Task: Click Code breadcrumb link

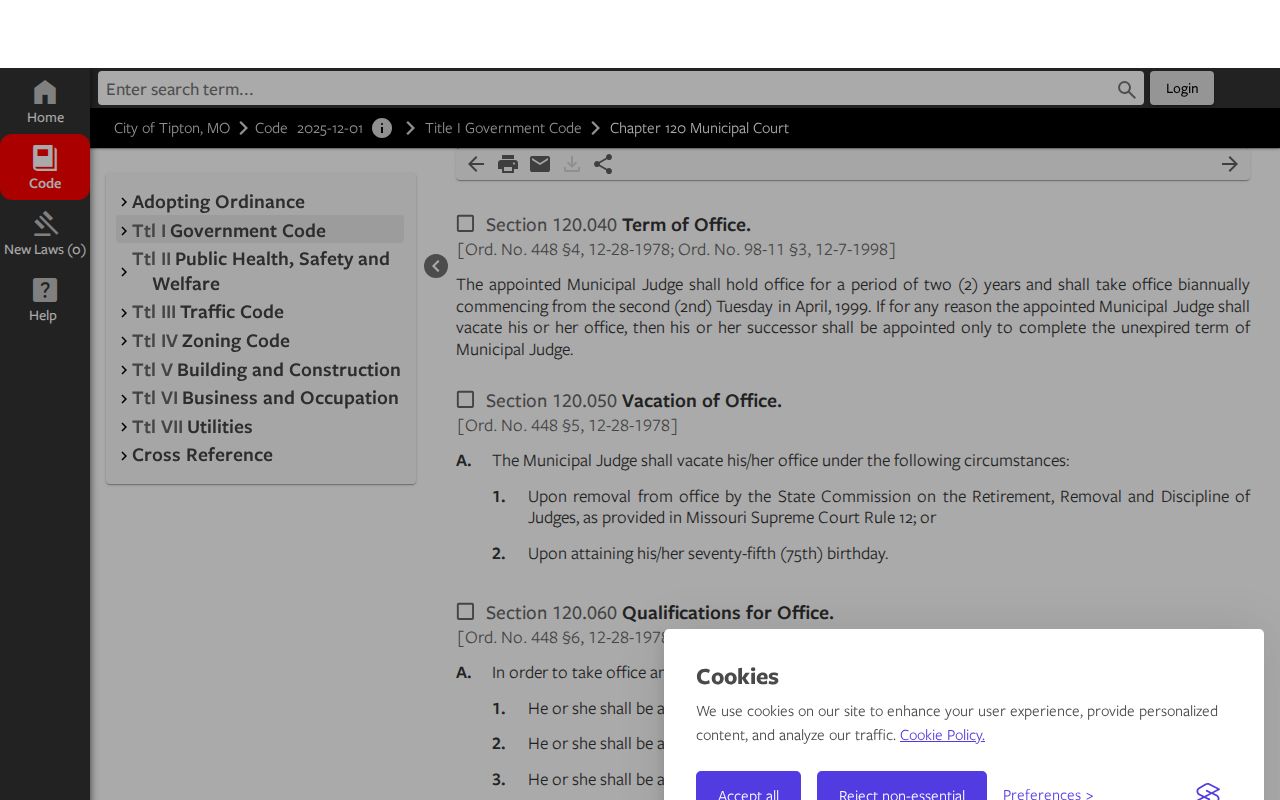Action: pyautogui.click(x=271, y=128)
